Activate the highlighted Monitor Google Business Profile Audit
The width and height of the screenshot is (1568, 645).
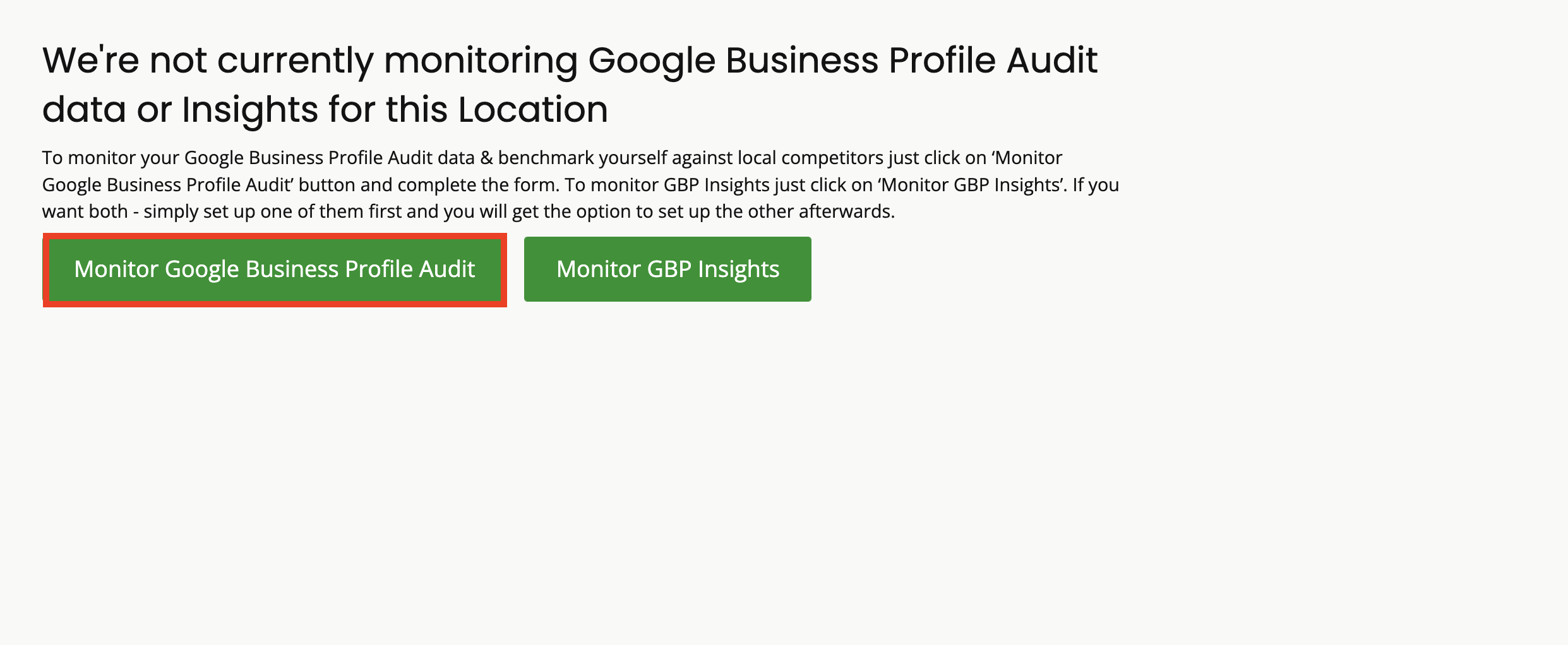pyautogui.click(x=275, y=269)
